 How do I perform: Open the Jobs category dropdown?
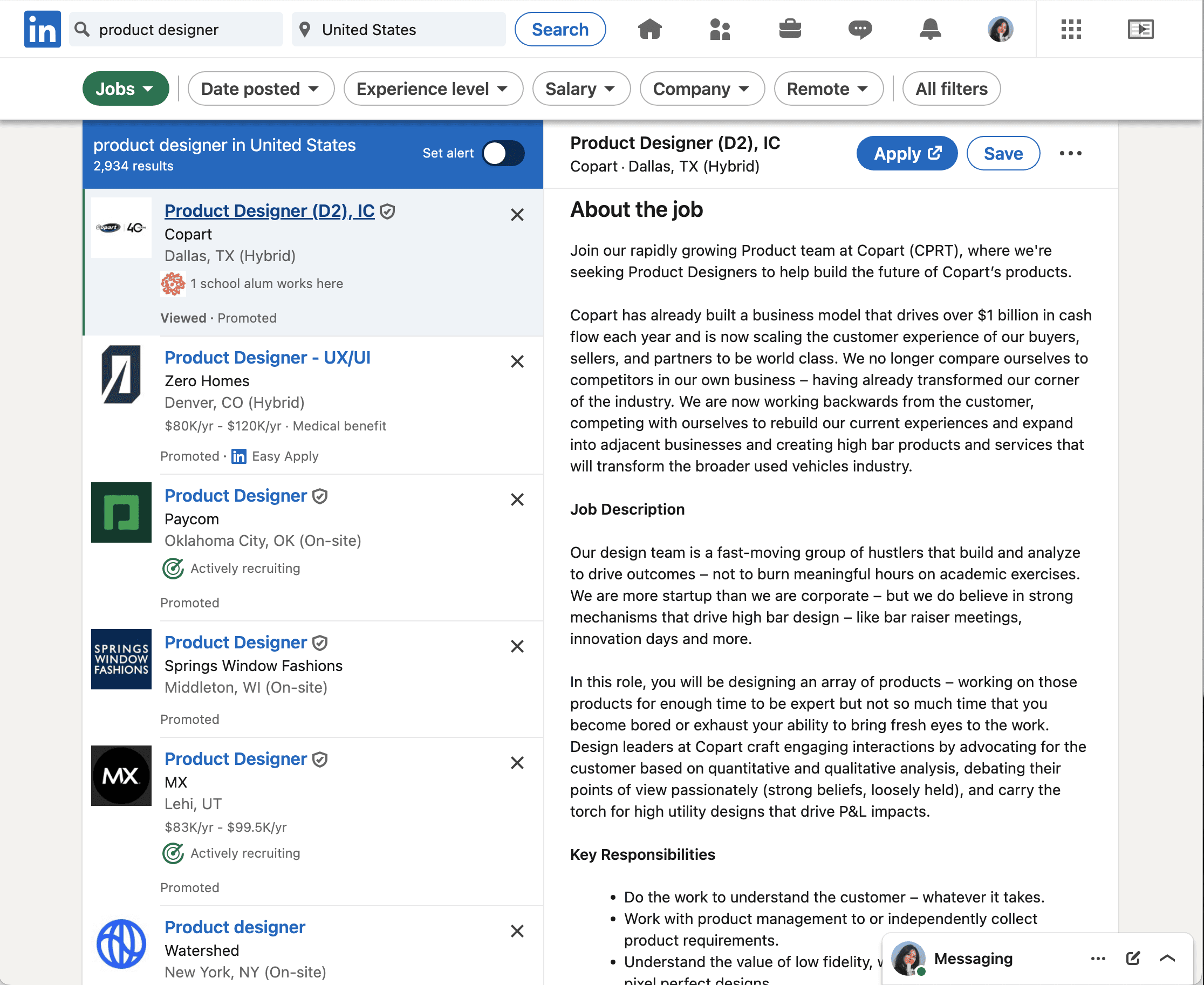pos(125,88)
